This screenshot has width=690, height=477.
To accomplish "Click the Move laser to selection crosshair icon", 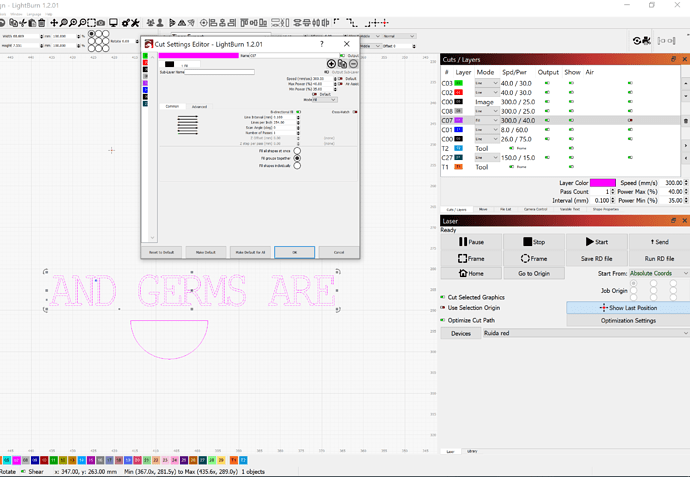I will 385,22.
